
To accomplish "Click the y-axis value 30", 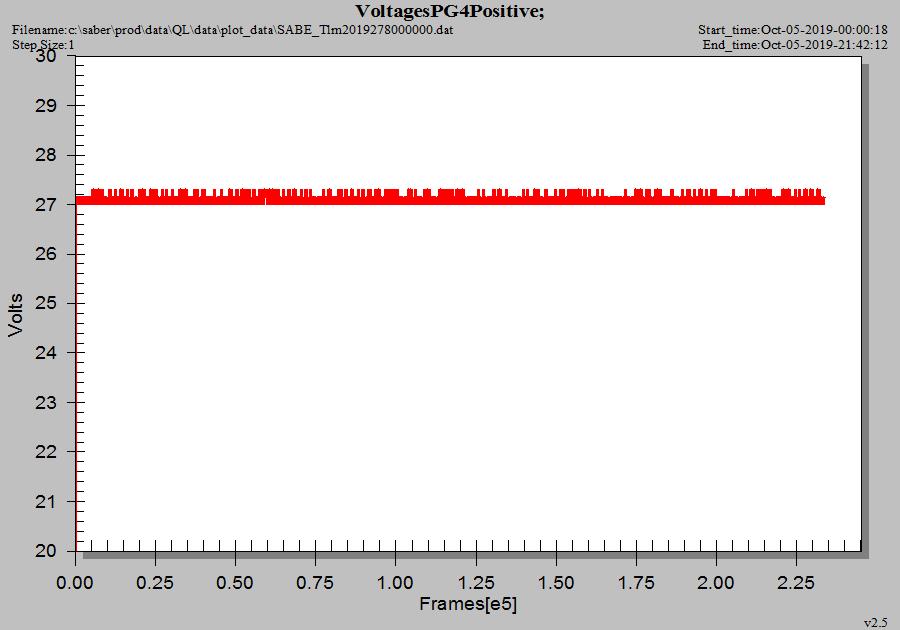I will click(x=46, y=56).
